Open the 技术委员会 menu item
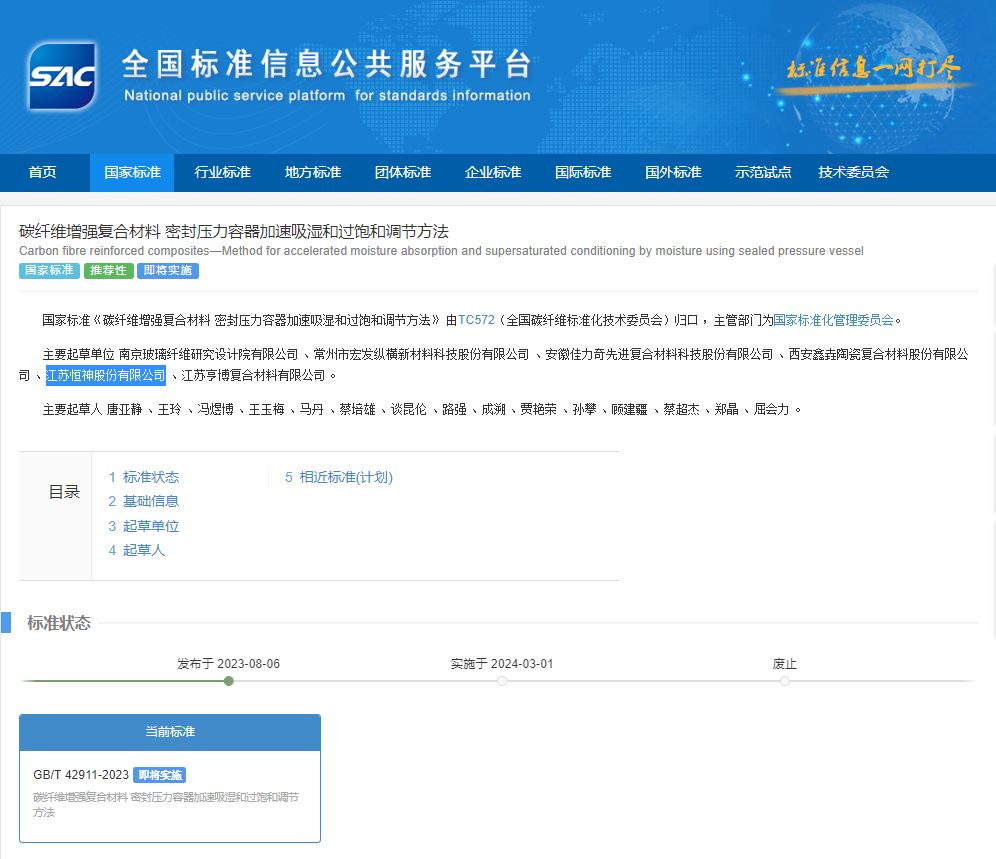The image size is (996, 859). click(x=853, y=172)
